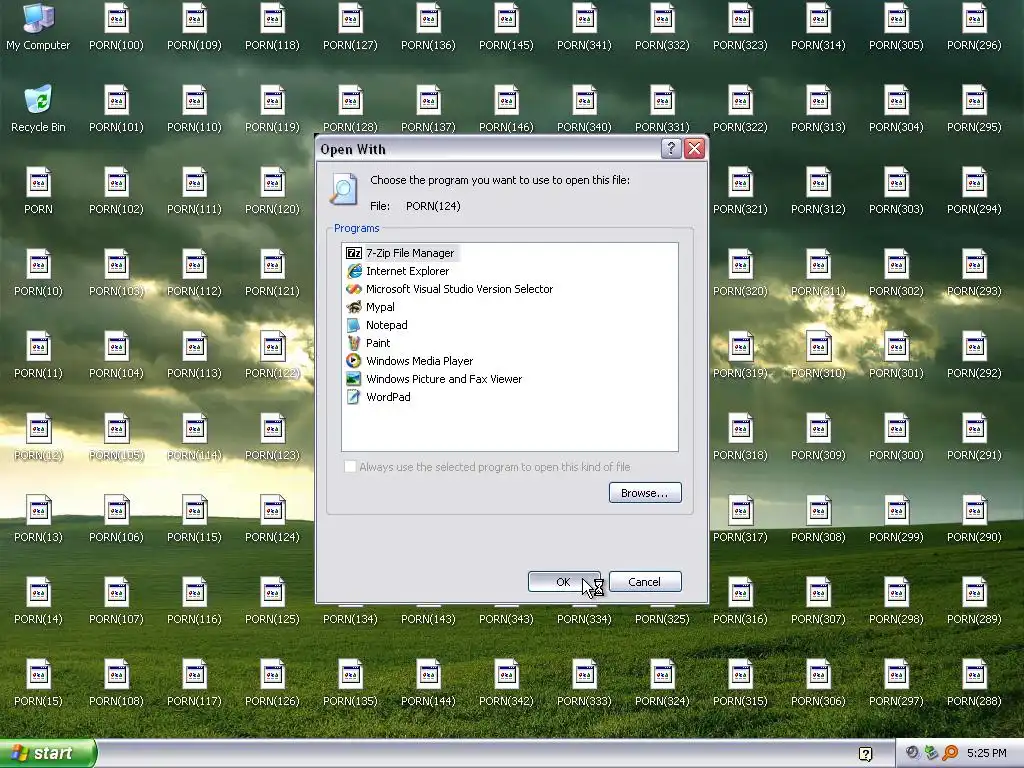The image size is (1024, 768).
Task: Select desktop file PORN(116)
Action: click(194, 601)
